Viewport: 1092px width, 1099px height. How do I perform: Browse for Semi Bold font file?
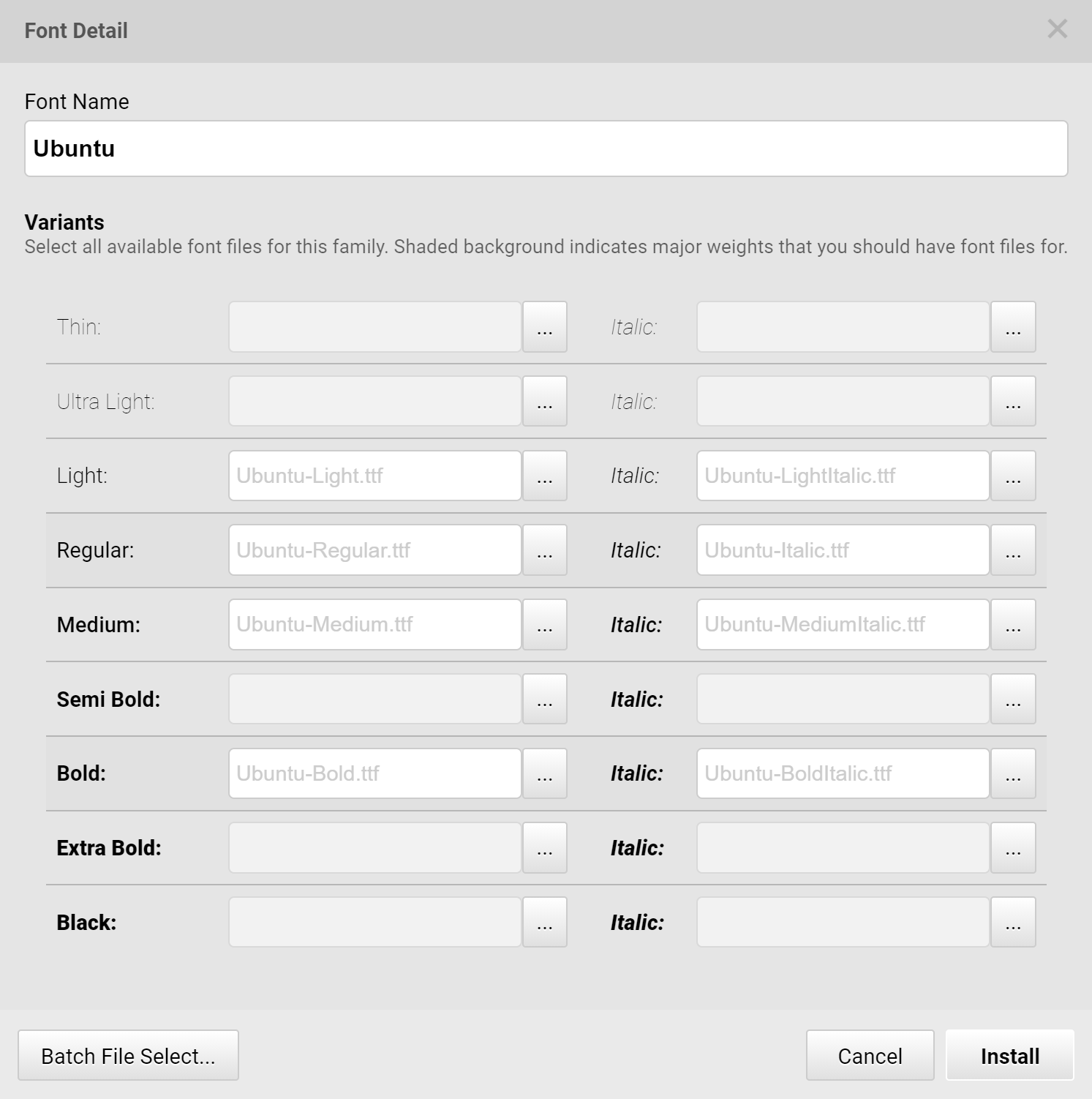545,699
